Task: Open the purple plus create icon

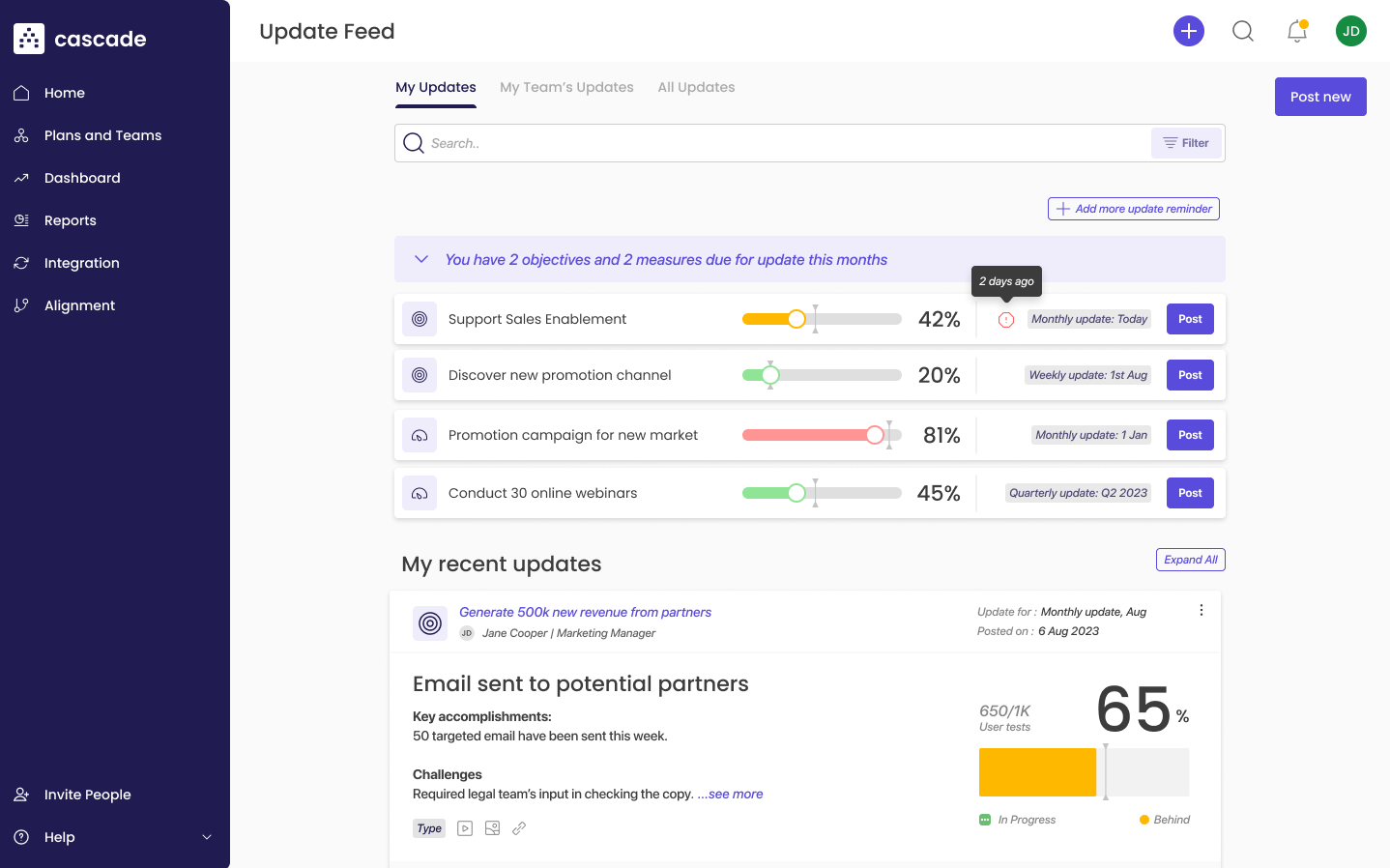Action: pos(1188,30)
